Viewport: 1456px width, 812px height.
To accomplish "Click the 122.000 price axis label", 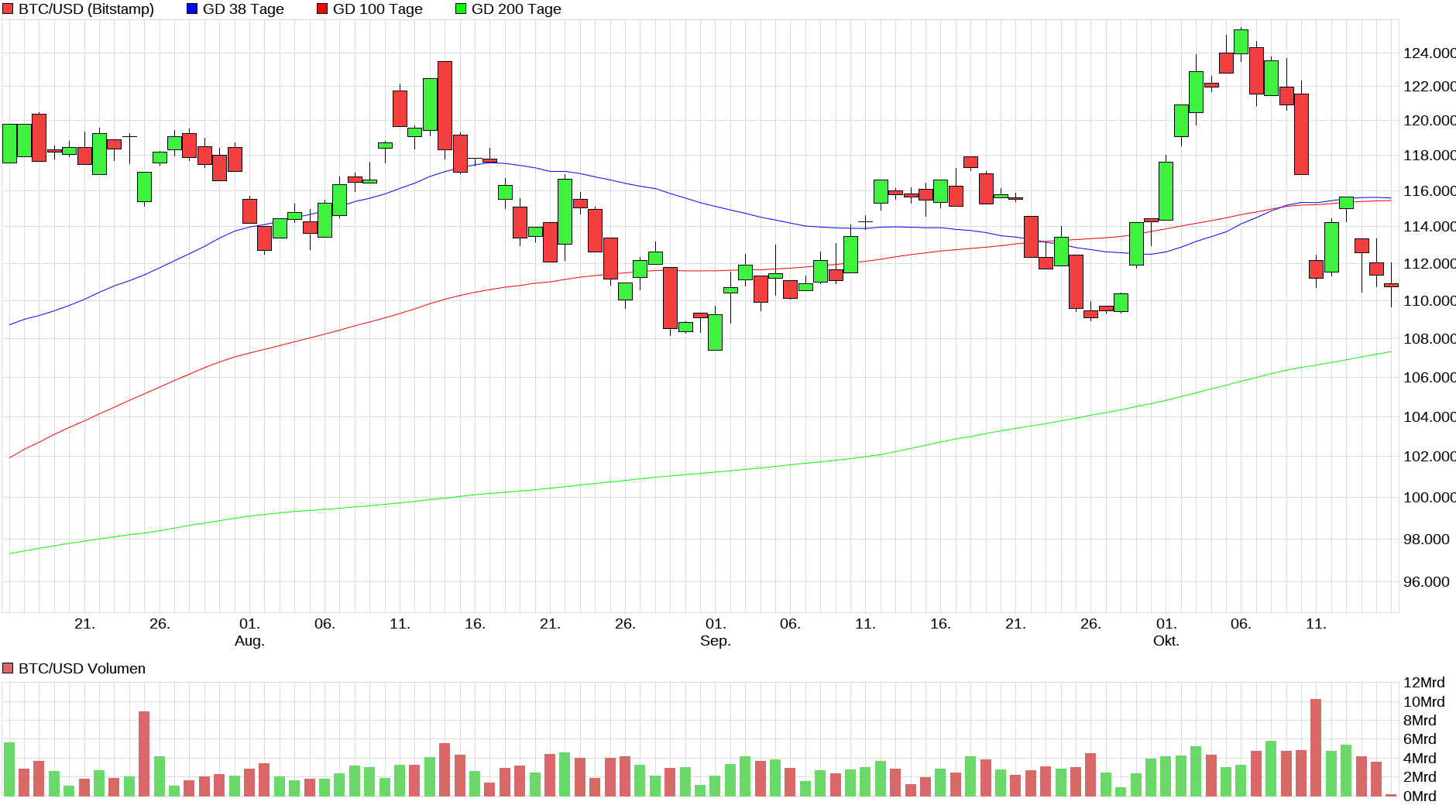I will 1430,86.
